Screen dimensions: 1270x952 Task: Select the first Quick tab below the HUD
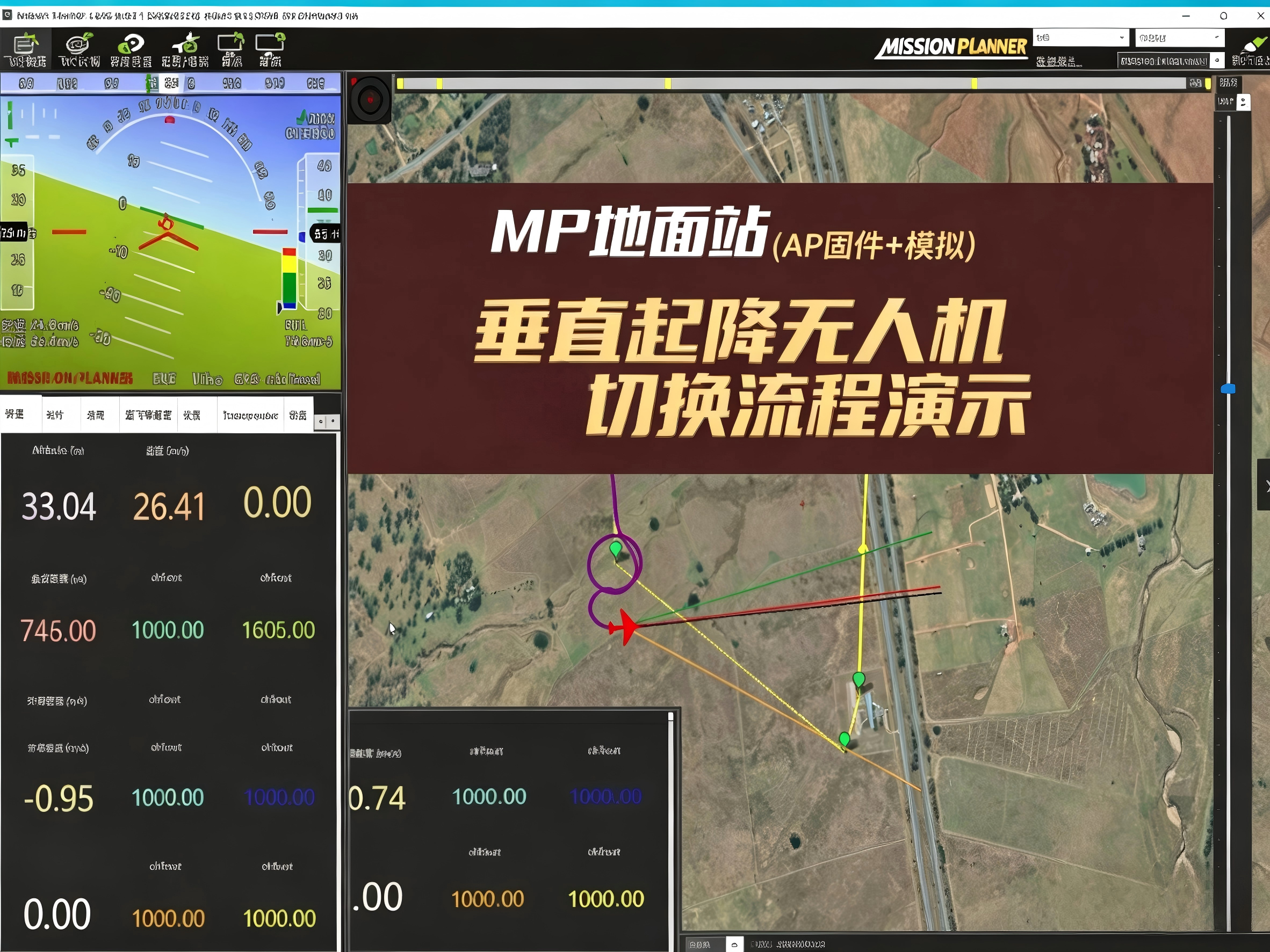pyautogui.click(x=20, y=415)
